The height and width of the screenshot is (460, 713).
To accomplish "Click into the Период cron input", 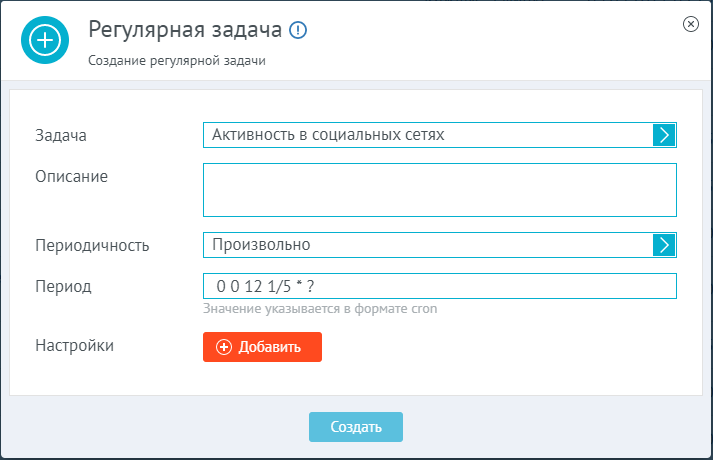I will pos(440,286).
